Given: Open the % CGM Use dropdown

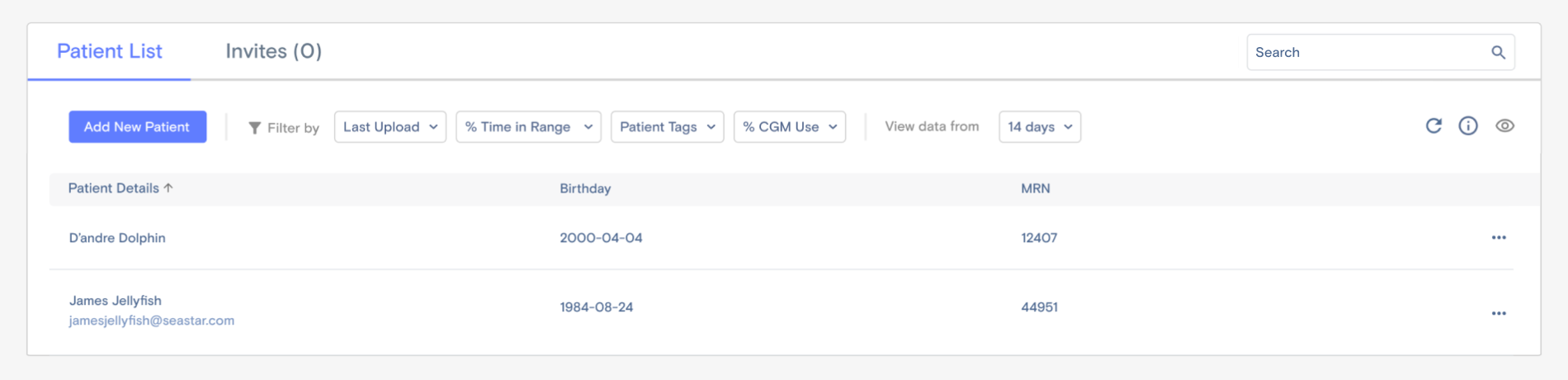Looking at the screenshot, I should (x=789, y=127).
